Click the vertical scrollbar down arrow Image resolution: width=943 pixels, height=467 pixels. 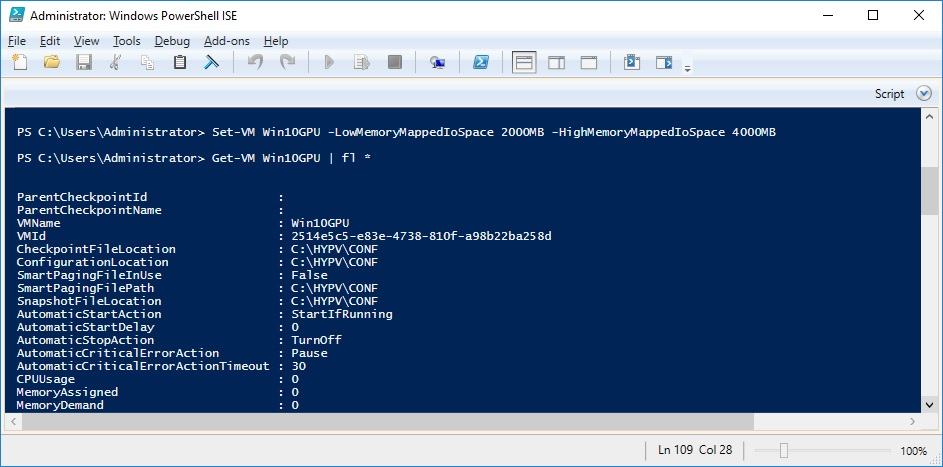tap(930, 404)
